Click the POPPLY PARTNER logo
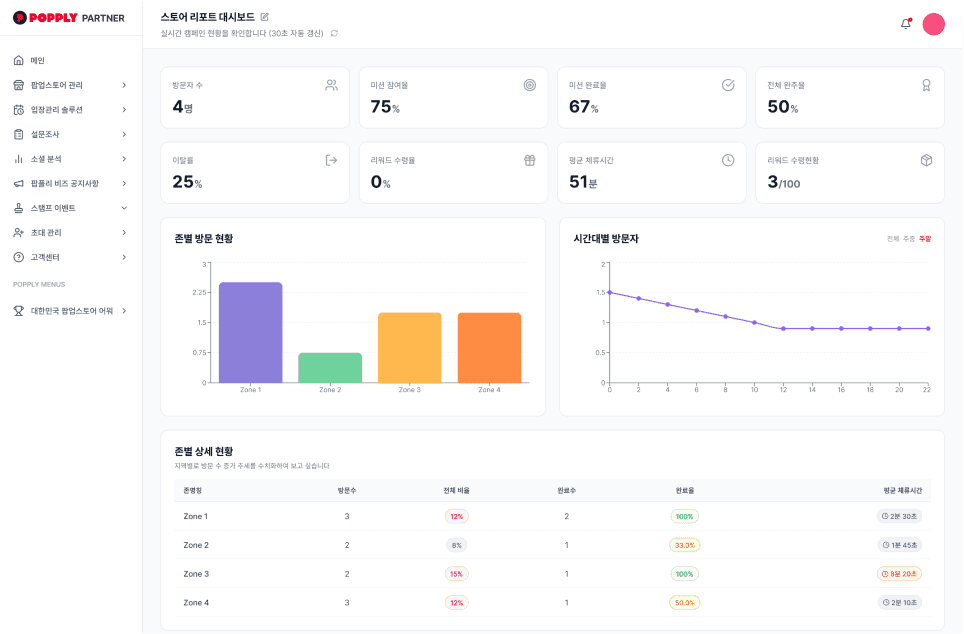Viewport: 964px width, 634px height. 68,18
